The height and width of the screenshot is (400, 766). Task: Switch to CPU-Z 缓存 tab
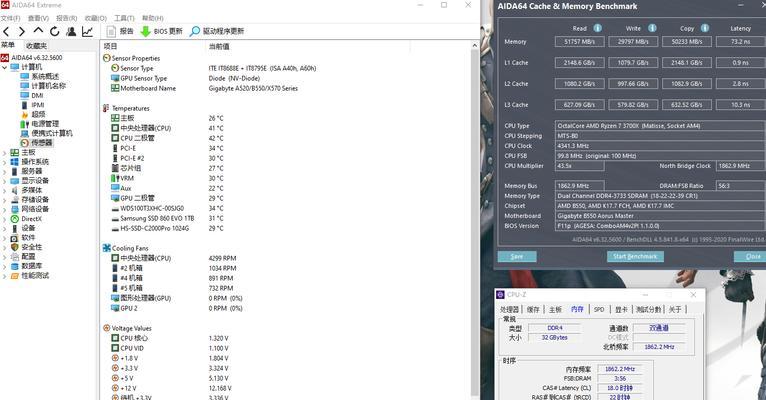(x=533, y=310)
